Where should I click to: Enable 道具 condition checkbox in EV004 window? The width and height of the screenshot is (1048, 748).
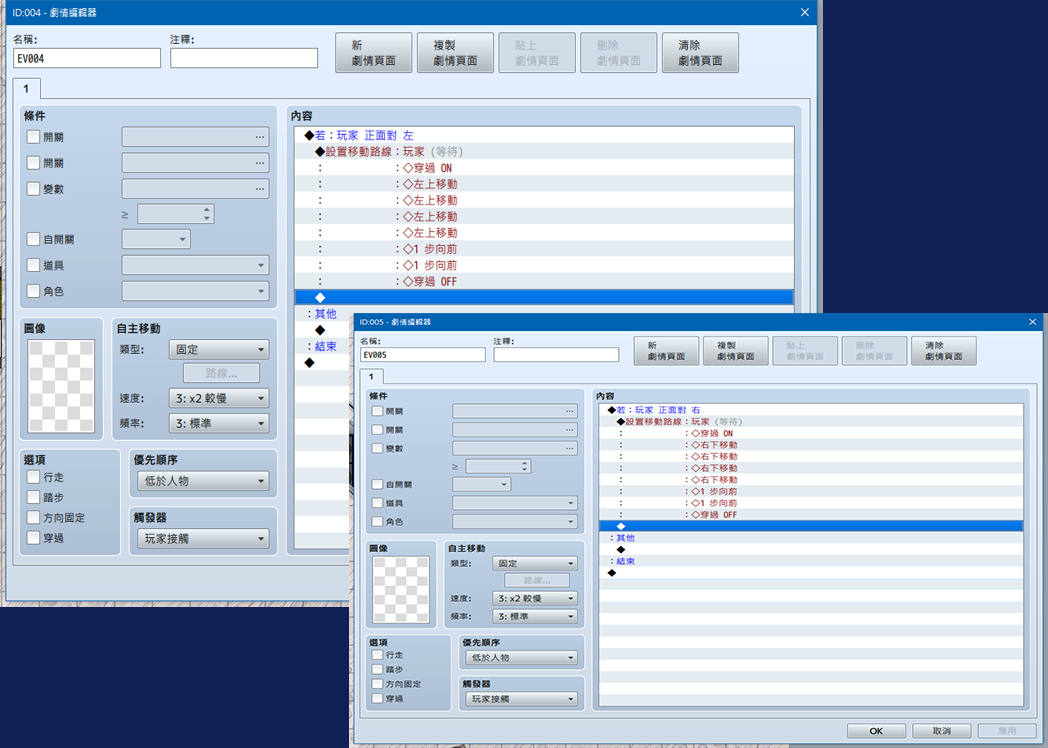pos(33,265)
